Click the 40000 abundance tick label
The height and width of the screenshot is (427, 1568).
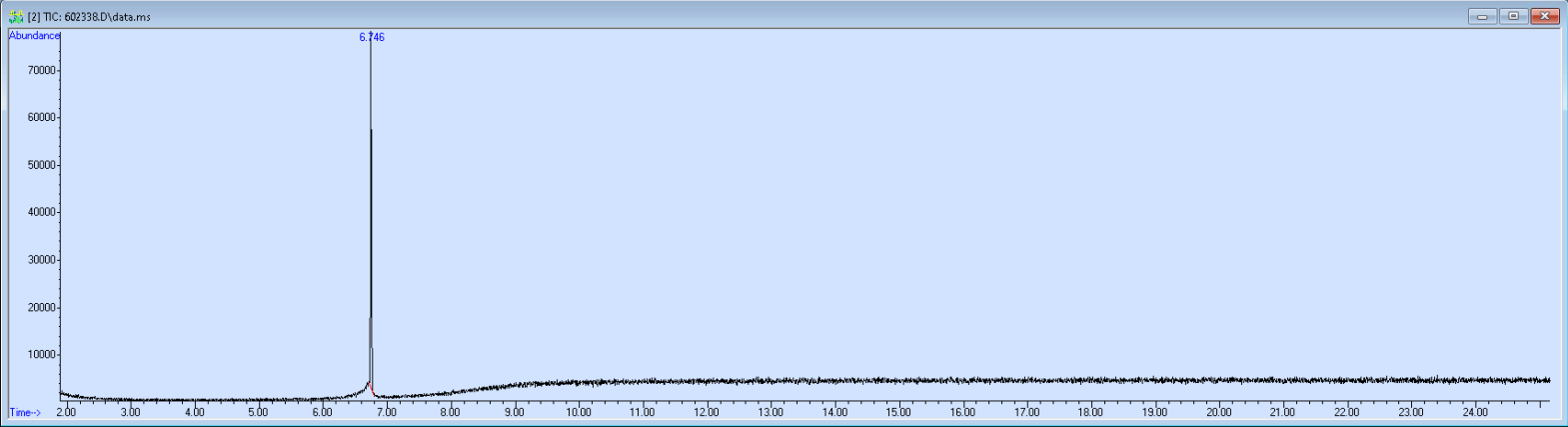[41, 213]
